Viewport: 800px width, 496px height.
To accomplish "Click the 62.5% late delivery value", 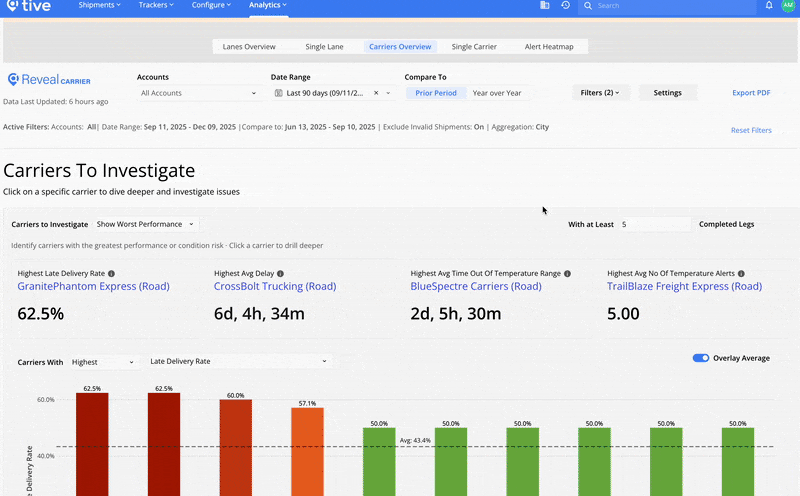I will click(41, 313).
